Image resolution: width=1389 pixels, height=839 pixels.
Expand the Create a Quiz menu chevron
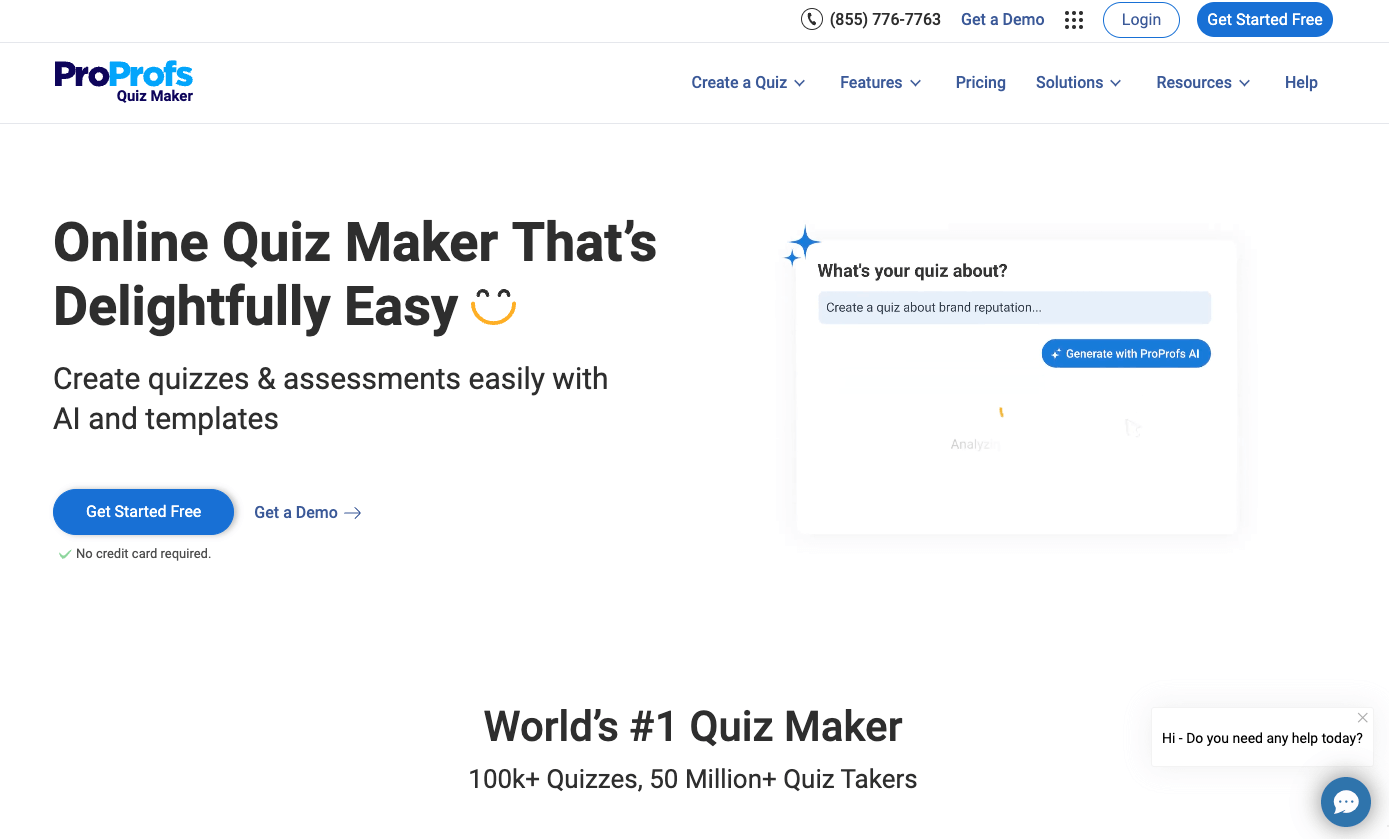coord(800,83)
